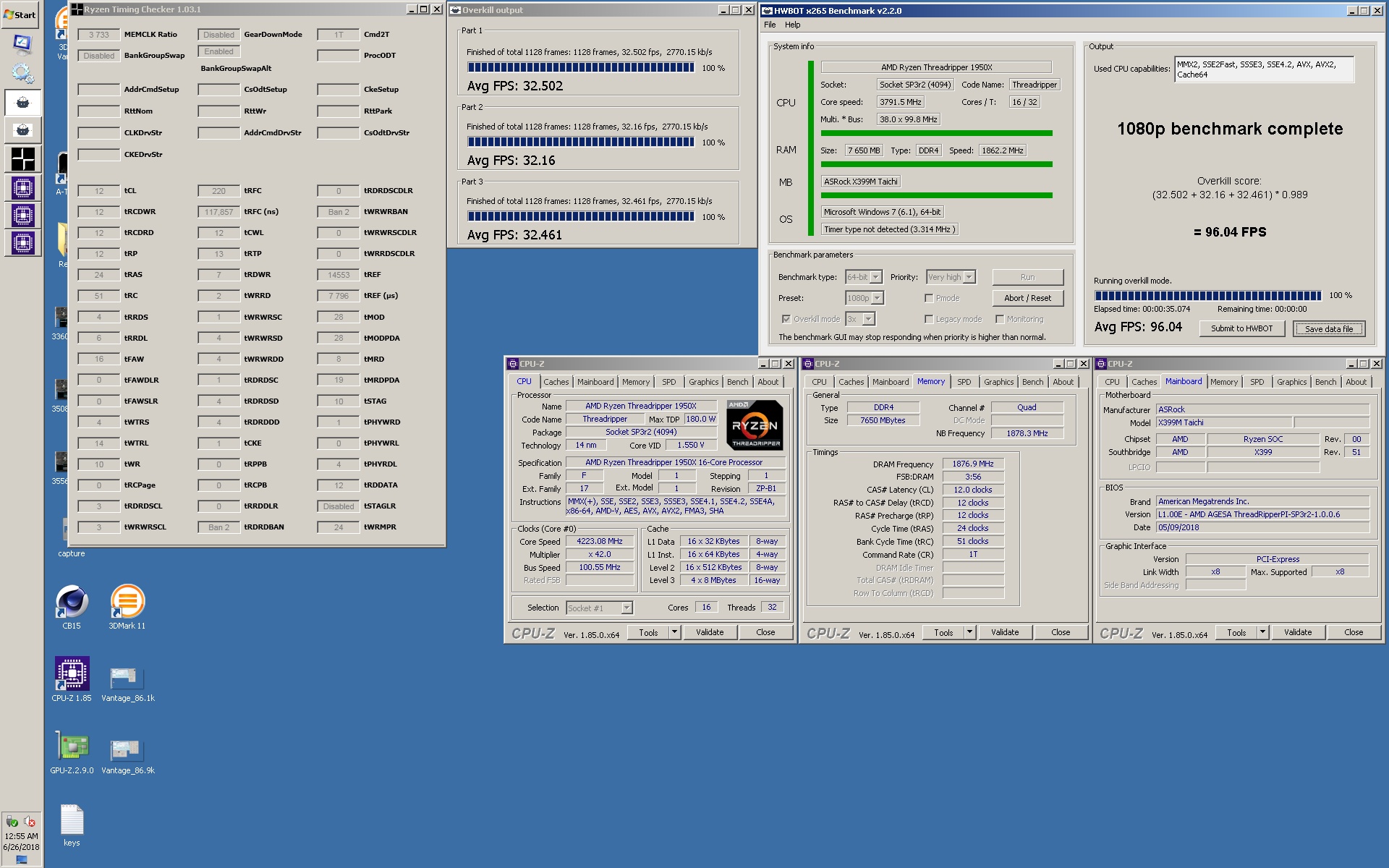Activate Ryzen Timing Checker taskbar button
The width and height of the screenshot is (1389, 868).
22,159
